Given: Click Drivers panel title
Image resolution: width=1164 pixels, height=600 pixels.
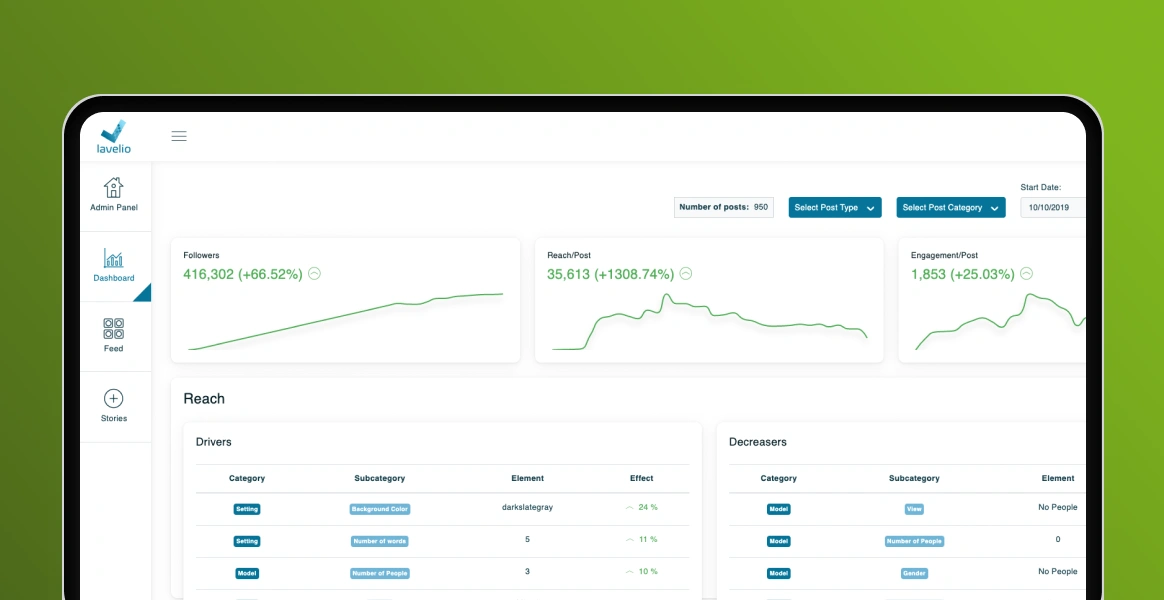Looking at the screenshot, I should (x=214, y=442).
